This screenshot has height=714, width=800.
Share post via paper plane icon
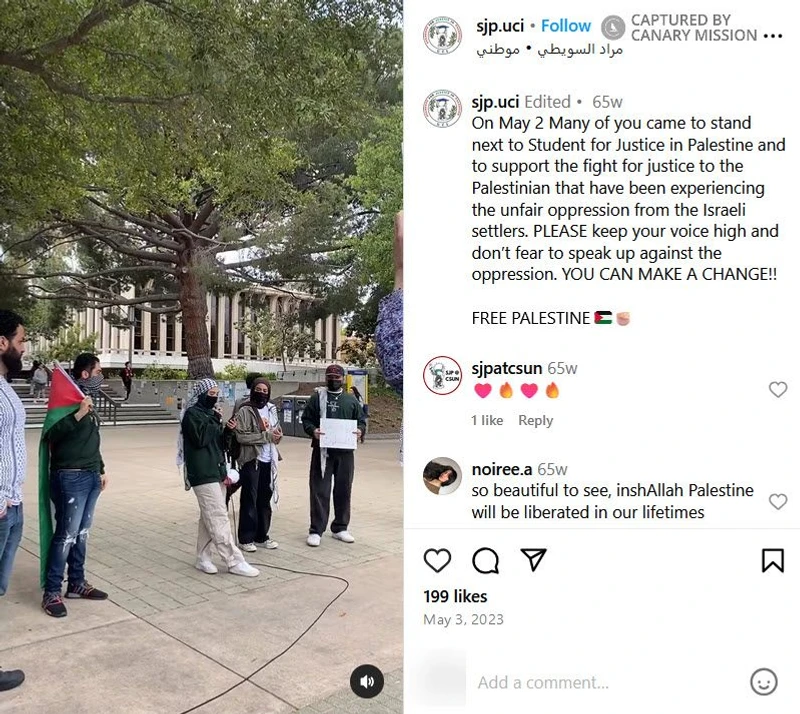(534, 559)
